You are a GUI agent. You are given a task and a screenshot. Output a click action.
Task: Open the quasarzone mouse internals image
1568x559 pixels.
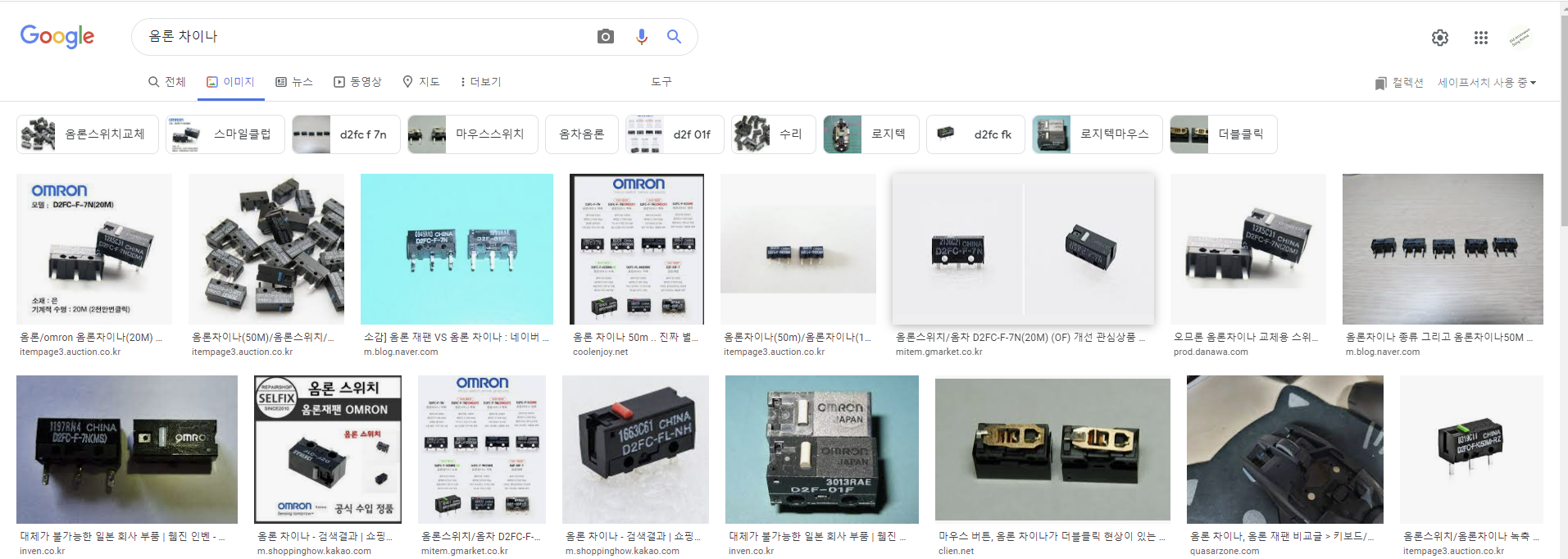[1285, 449]
